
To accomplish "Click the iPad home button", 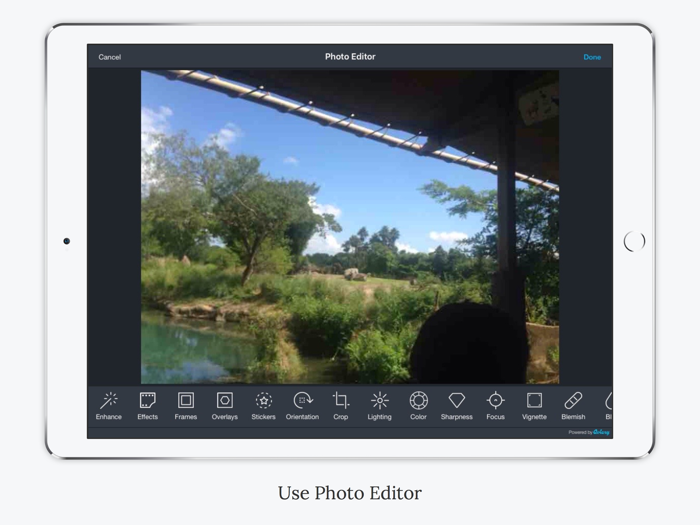I will (x=634, y=242).
